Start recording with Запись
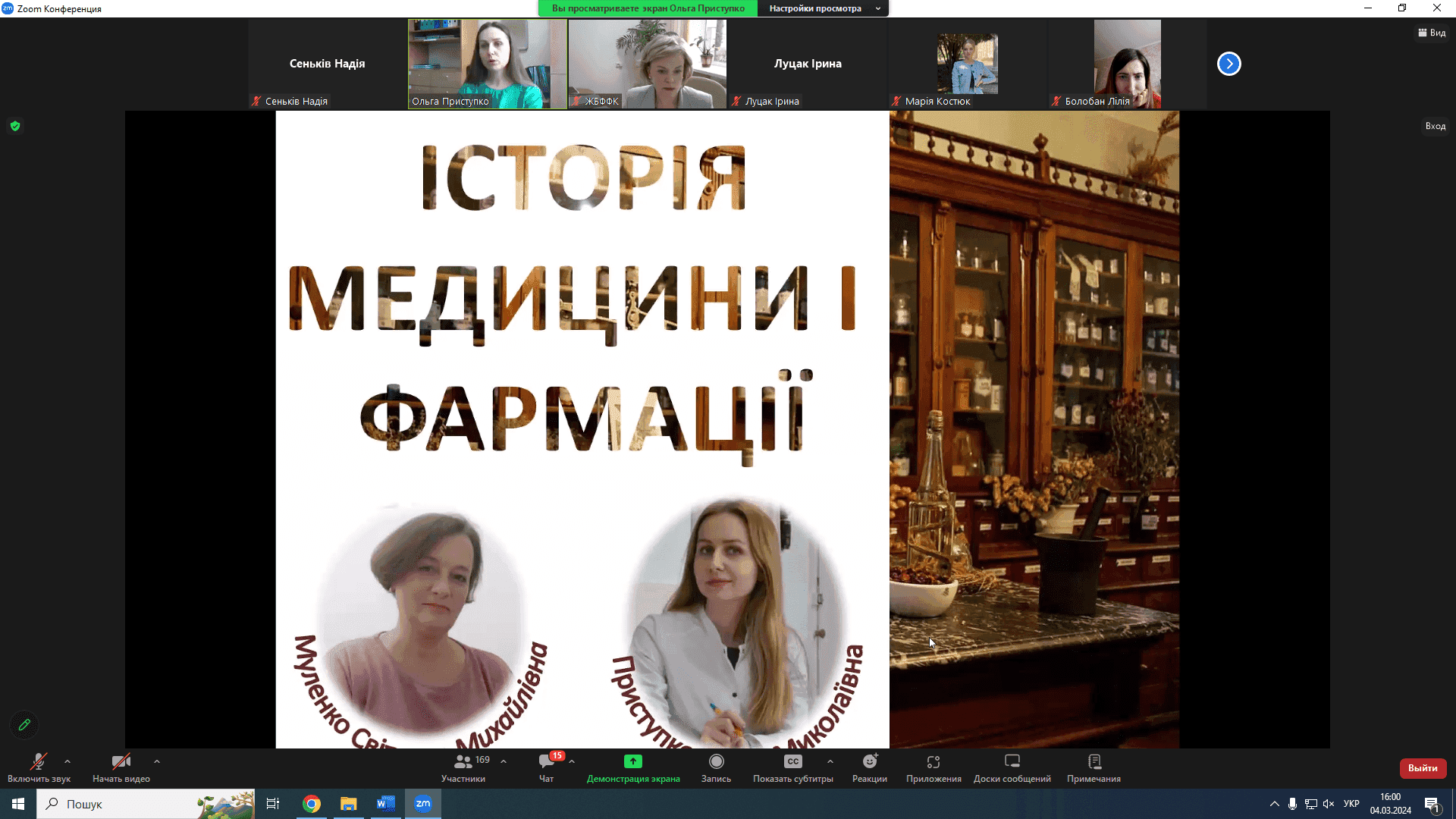This screenshot has width=1456, height=819. 716,767
